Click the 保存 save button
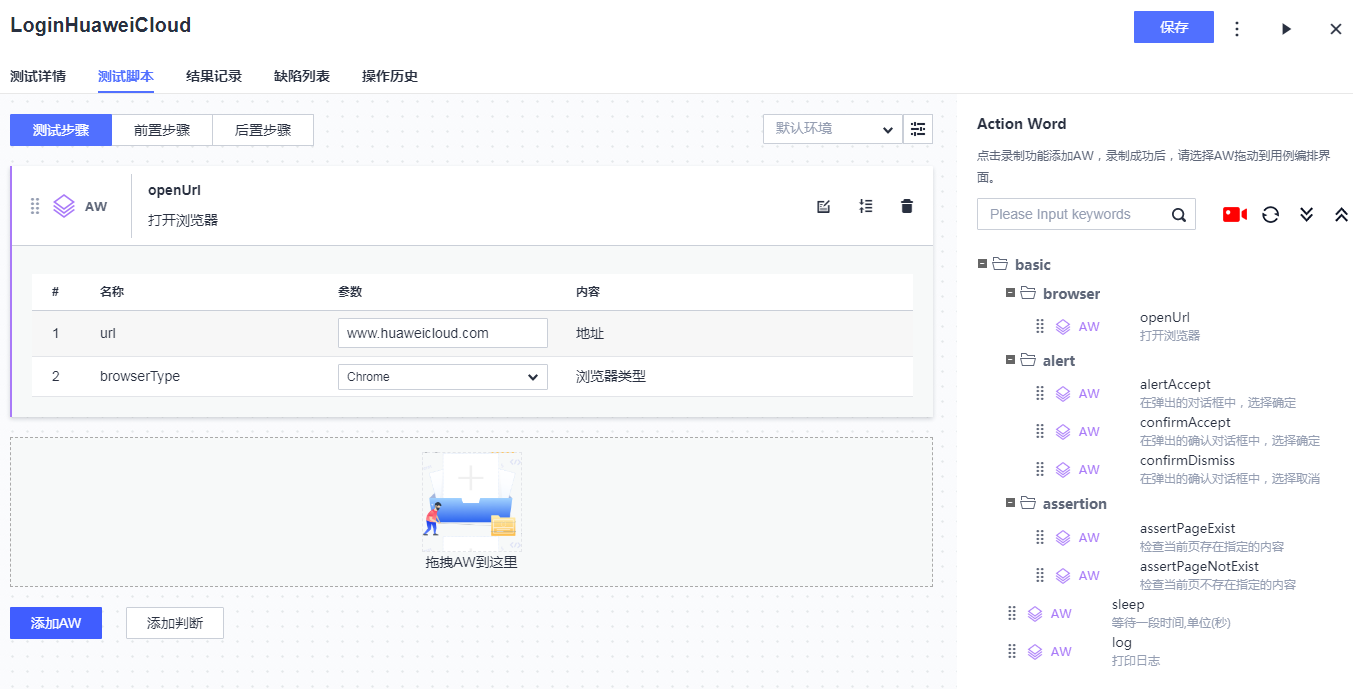This screenshot has width=1353, height=689. [x=1174, y=27]
